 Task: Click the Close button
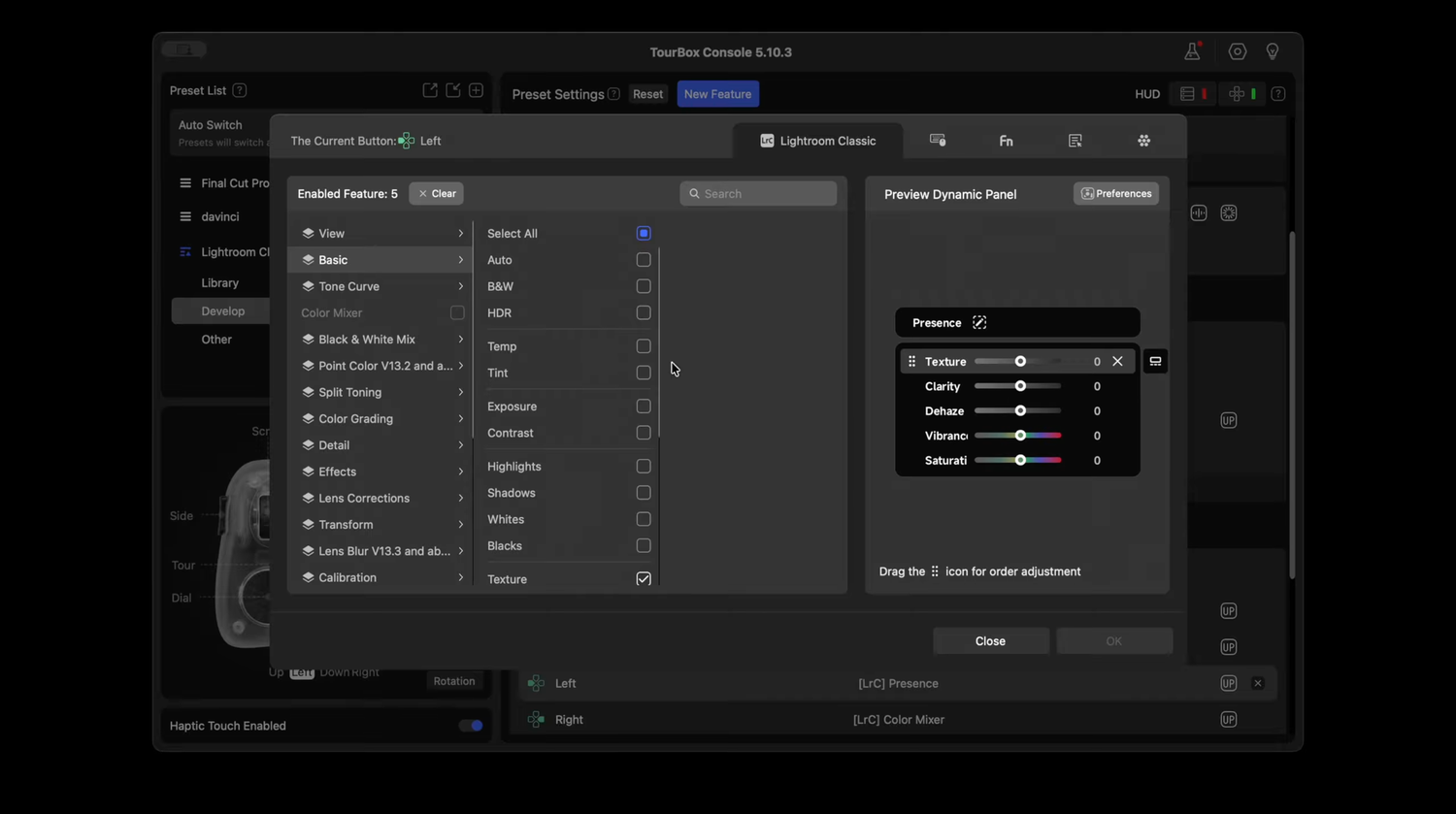tap(990, 640)
